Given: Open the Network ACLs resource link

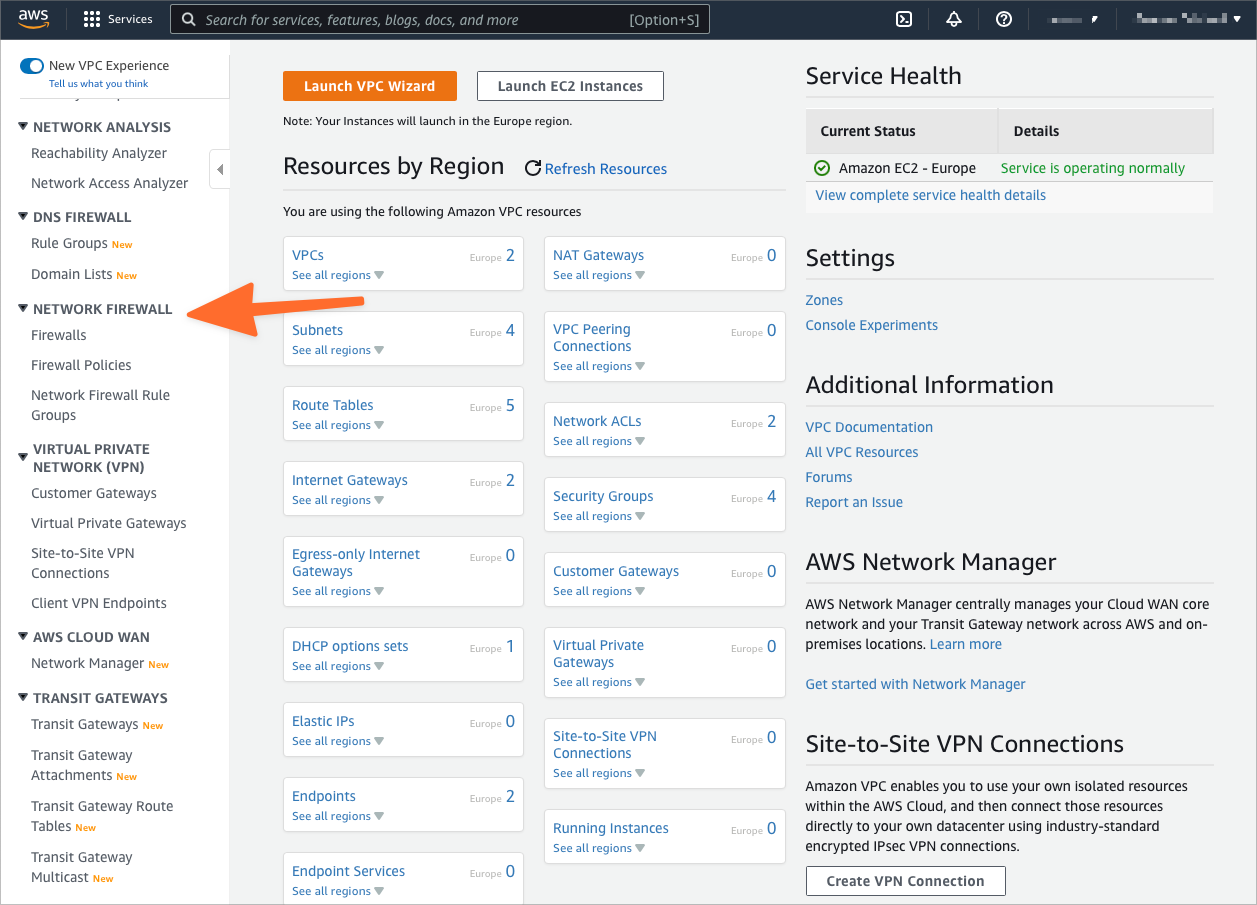Looking at the screenshot, I should (597, 421).
